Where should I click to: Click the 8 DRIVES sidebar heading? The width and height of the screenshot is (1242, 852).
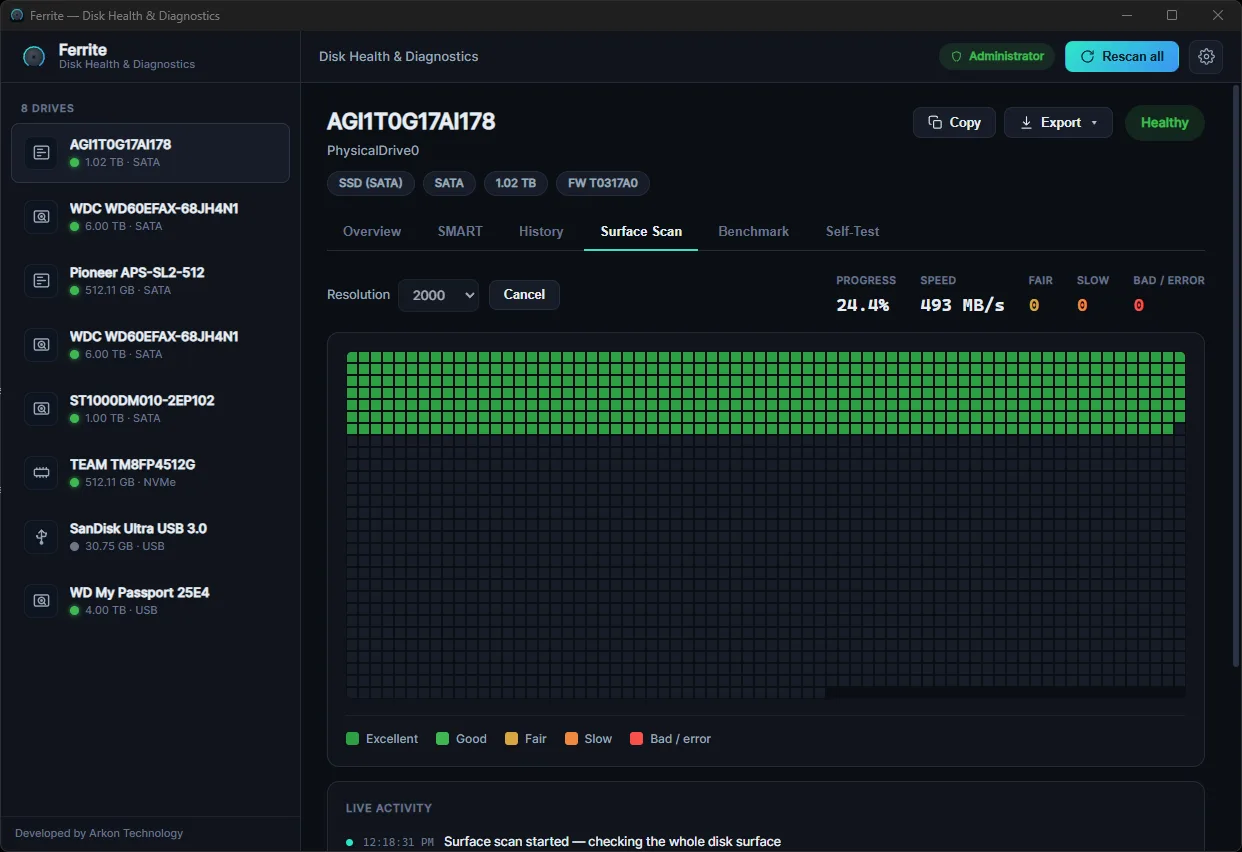pyautogui.click(x=47, y=108)
